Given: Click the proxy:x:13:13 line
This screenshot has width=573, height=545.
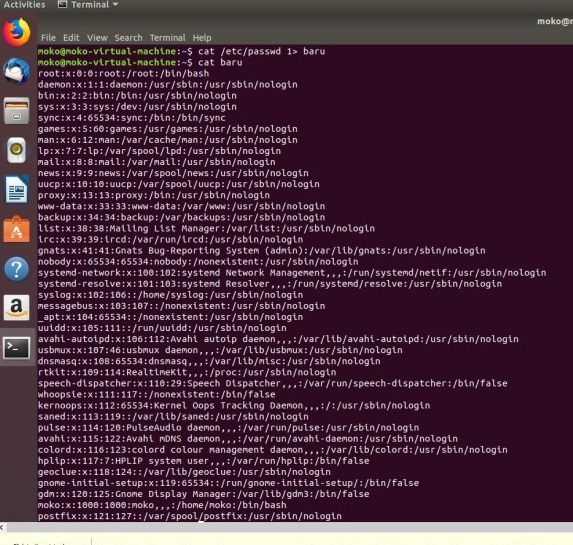Looking at the screenshot, I should pos(154,195).
